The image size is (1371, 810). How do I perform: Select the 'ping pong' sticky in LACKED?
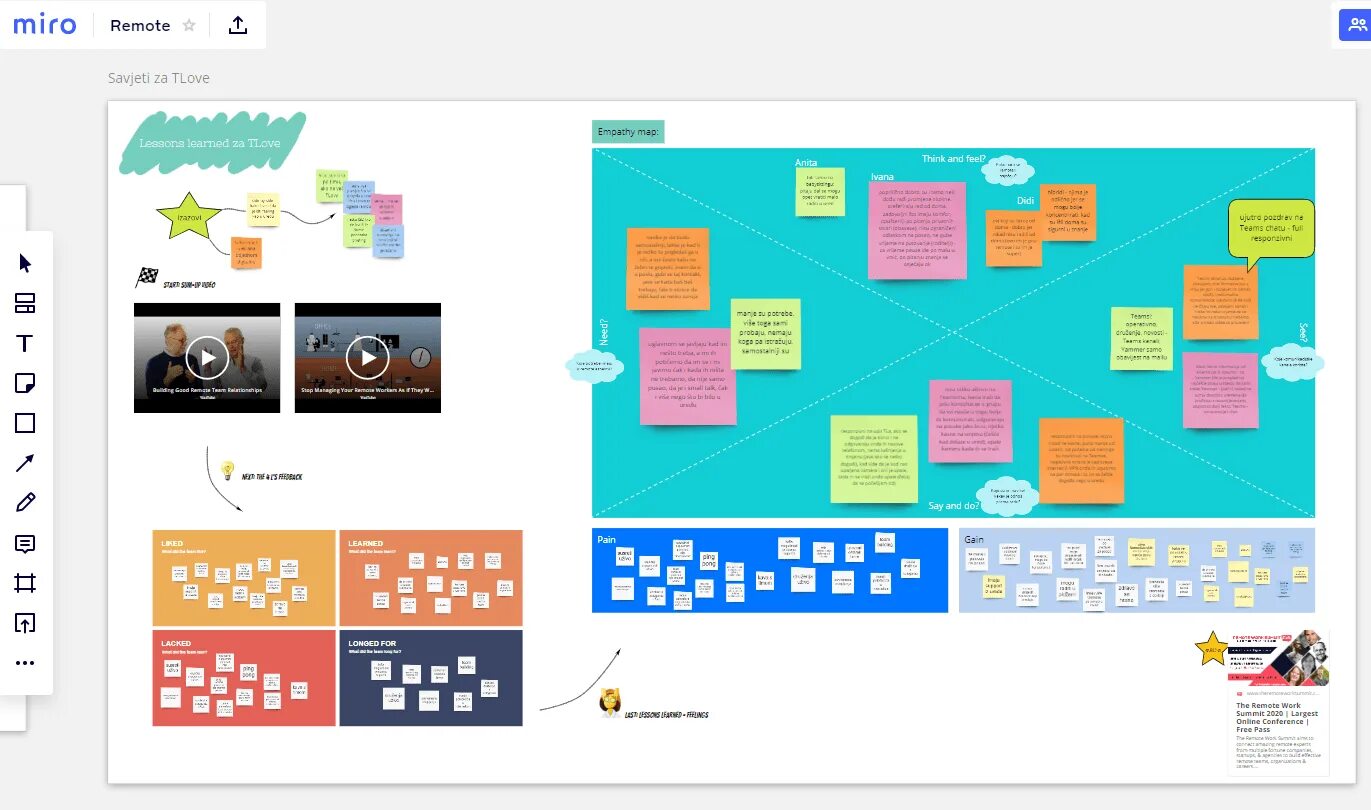pyautogui.click(x=249, y=672)
